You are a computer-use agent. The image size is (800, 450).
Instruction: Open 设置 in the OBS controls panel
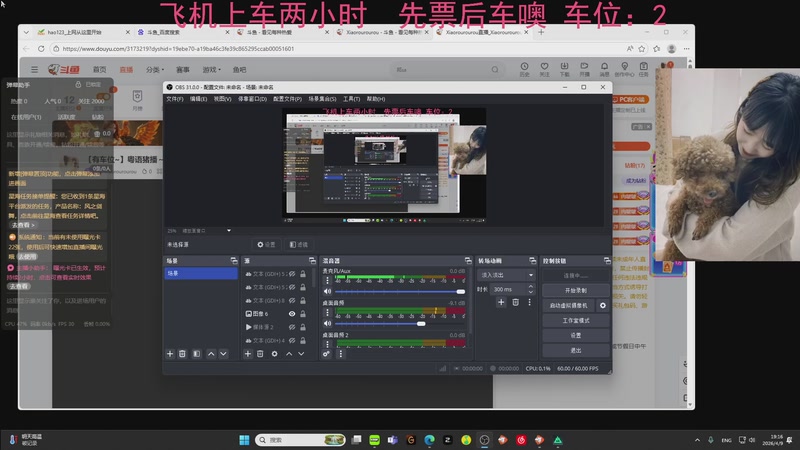pos(576,335)
